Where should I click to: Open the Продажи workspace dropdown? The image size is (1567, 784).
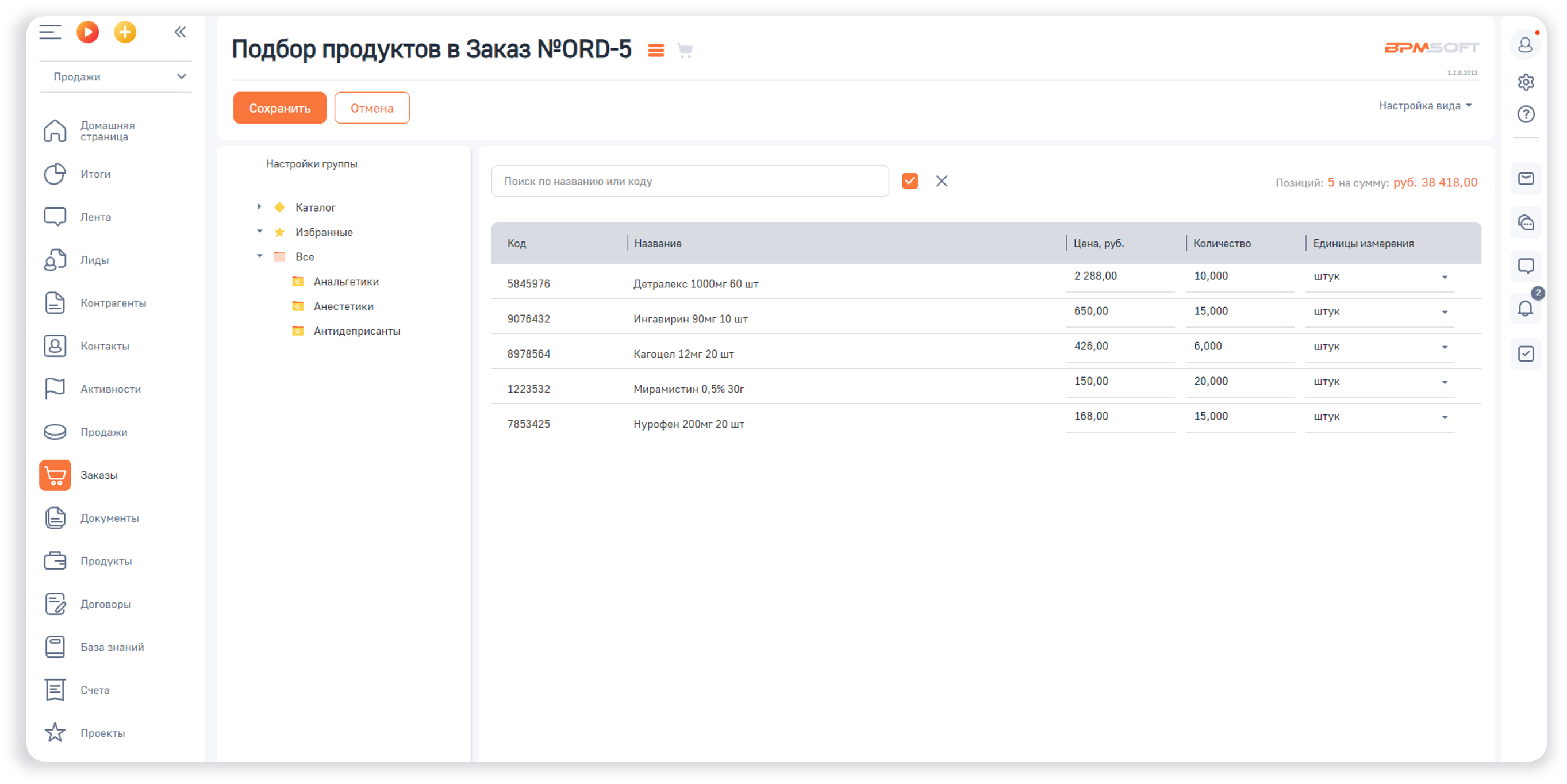click(116, 76)
